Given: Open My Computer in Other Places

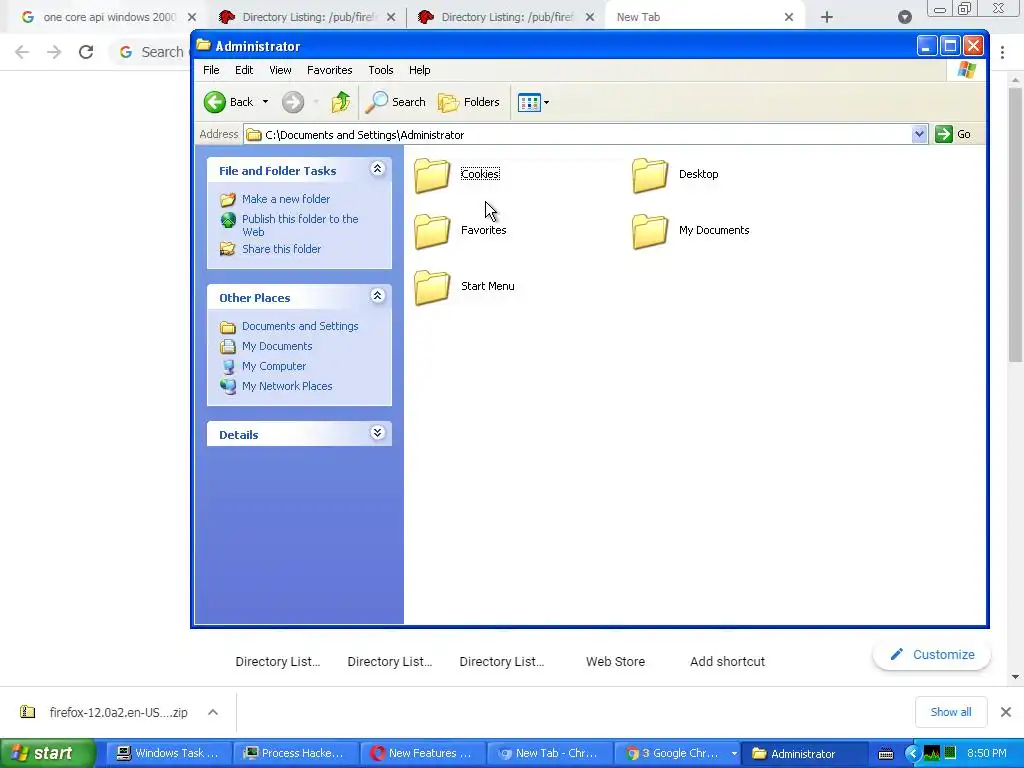Looking at the screenshot, I should tap(274, 366).
